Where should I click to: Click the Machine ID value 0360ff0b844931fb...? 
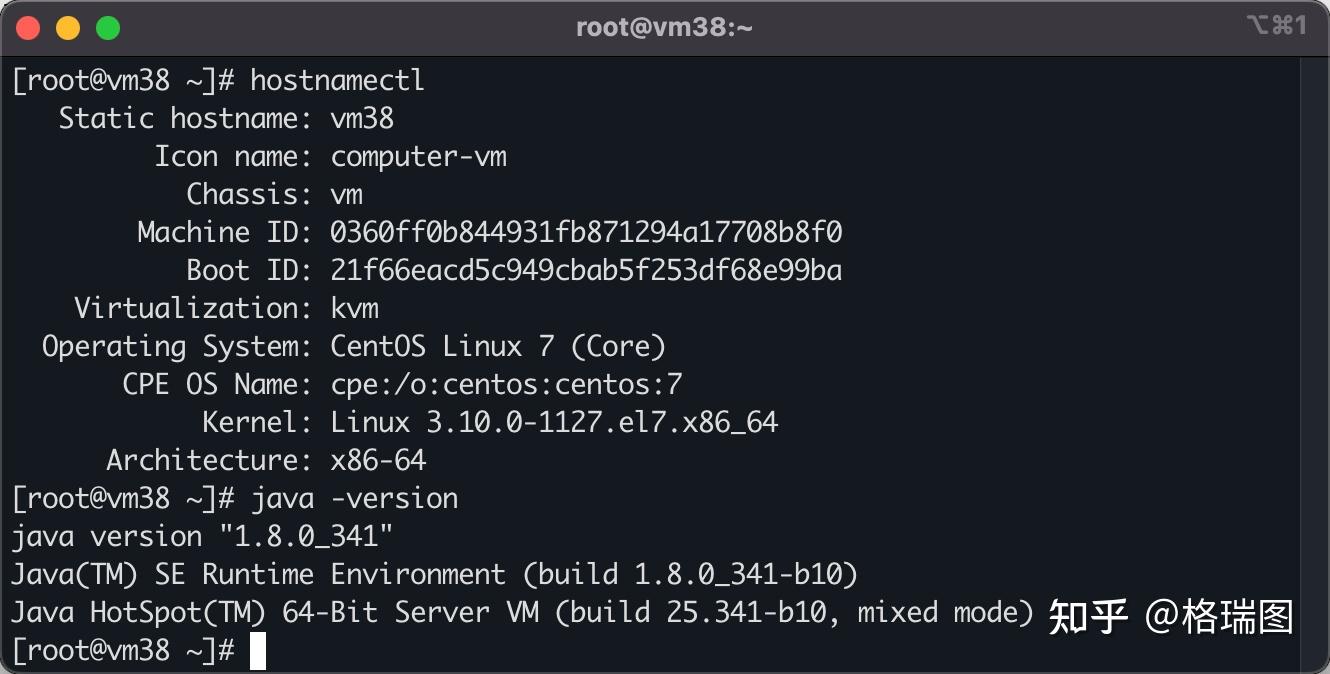pyautogui.click(x=586, y=232)
